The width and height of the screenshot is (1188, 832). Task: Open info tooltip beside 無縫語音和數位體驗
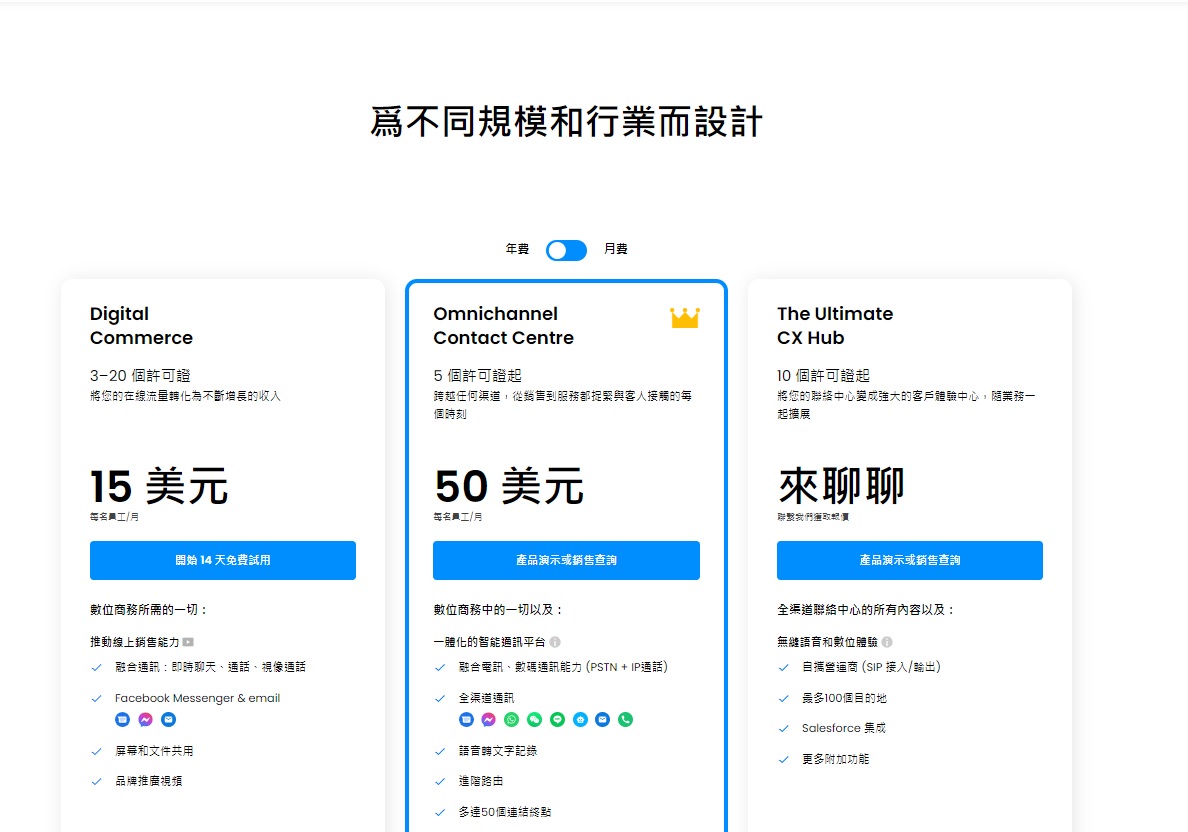(x=887, y=642)
